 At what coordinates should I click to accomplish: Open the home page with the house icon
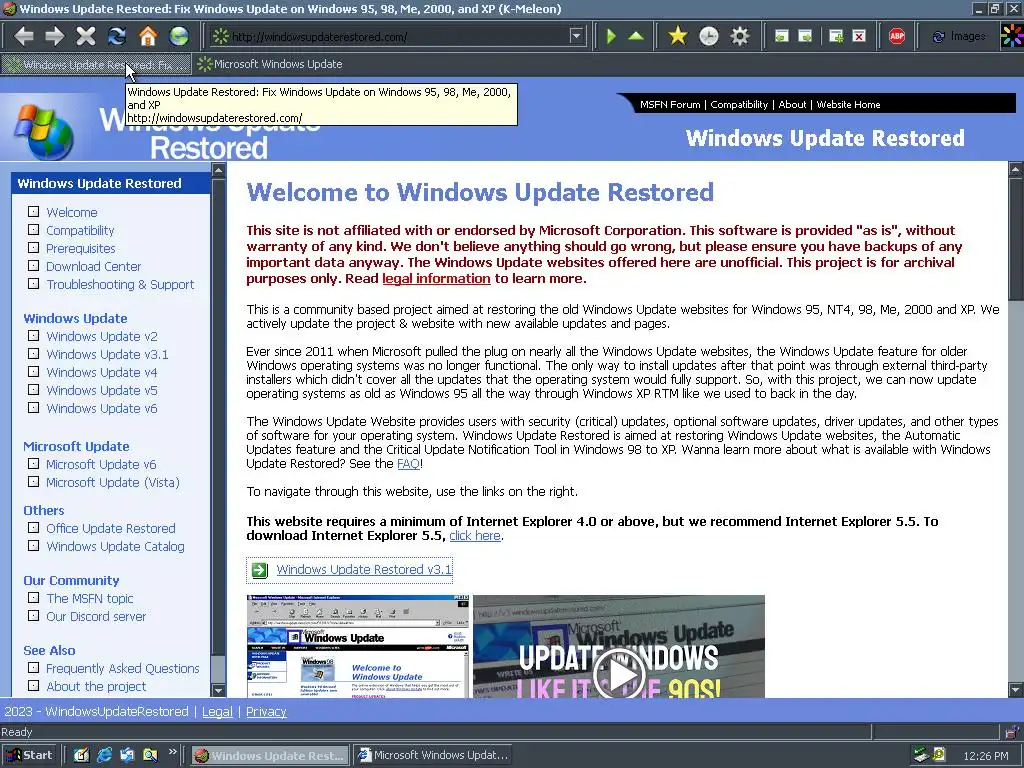[x=148, y=36]
